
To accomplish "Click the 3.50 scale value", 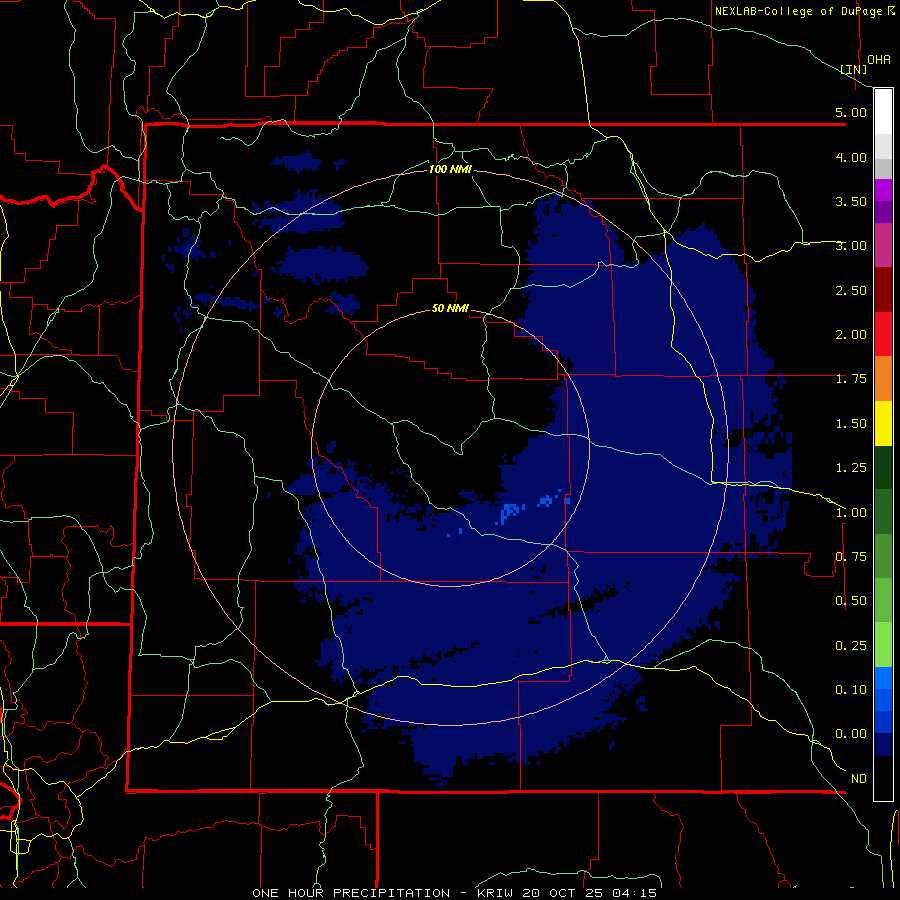I will pos(851,201).
